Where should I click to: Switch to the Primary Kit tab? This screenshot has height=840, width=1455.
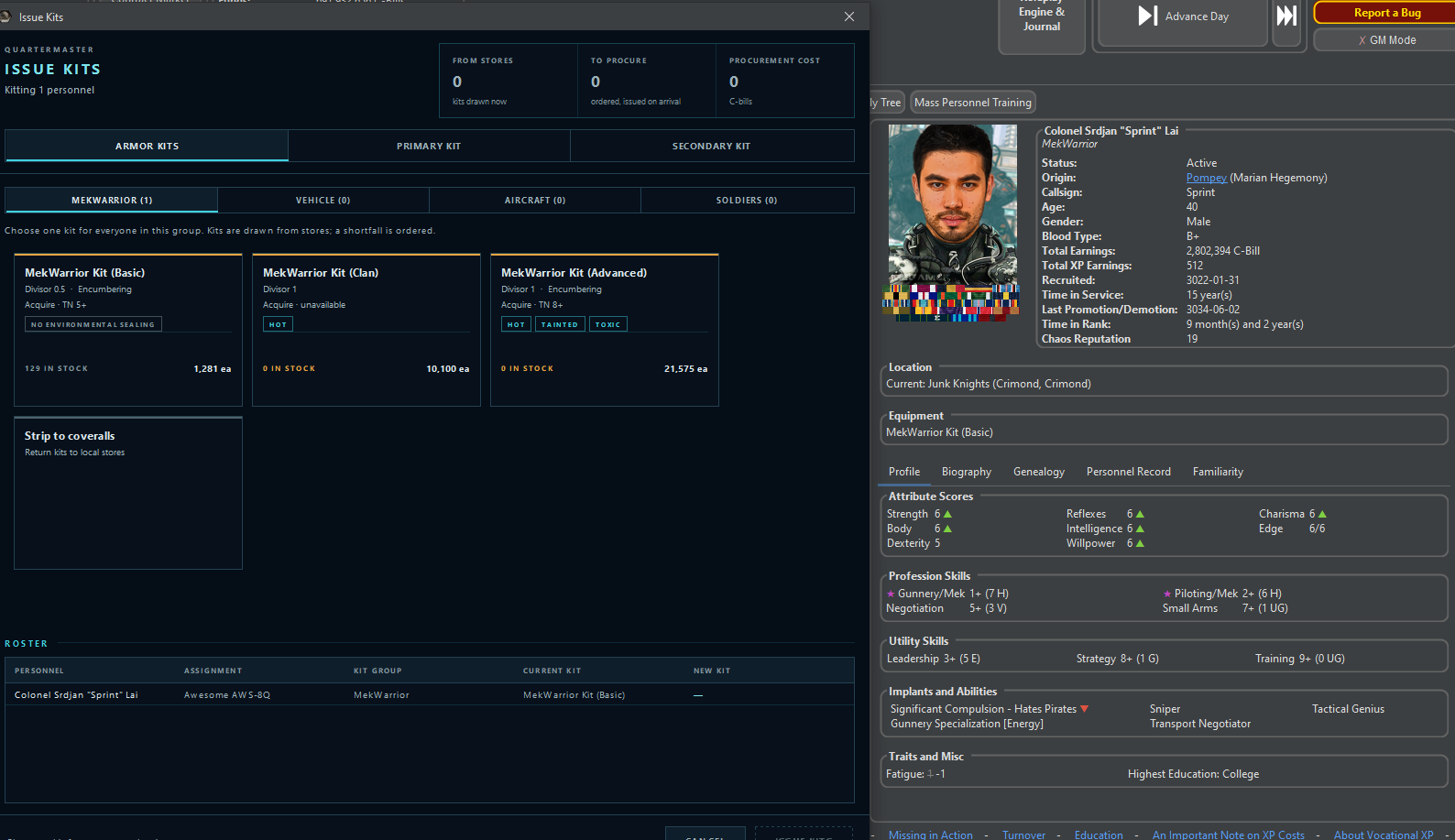[x=429, y=146]
